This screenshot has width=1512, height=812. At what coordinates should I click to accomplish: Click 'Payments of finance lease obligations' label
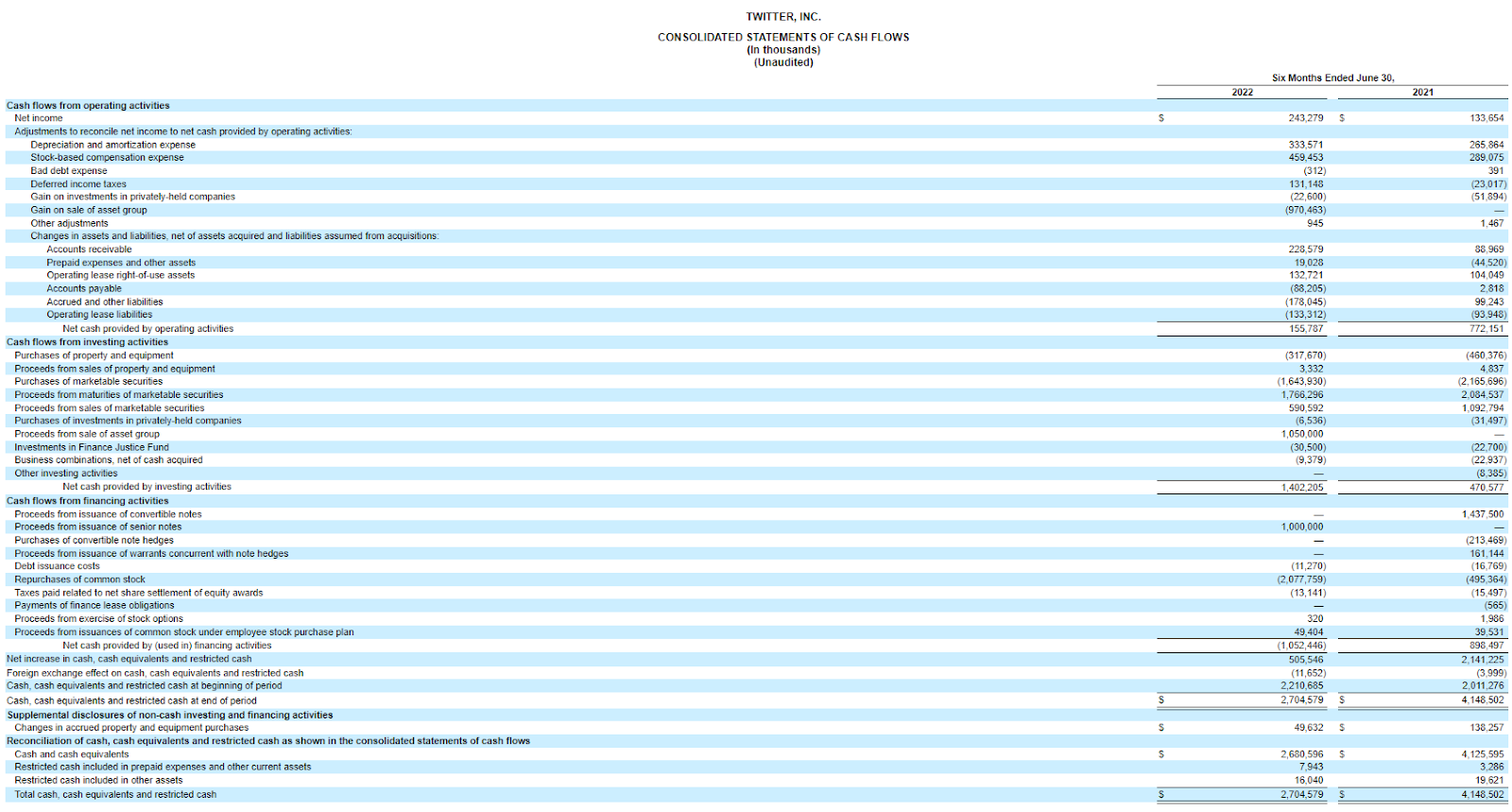[94, 605]
